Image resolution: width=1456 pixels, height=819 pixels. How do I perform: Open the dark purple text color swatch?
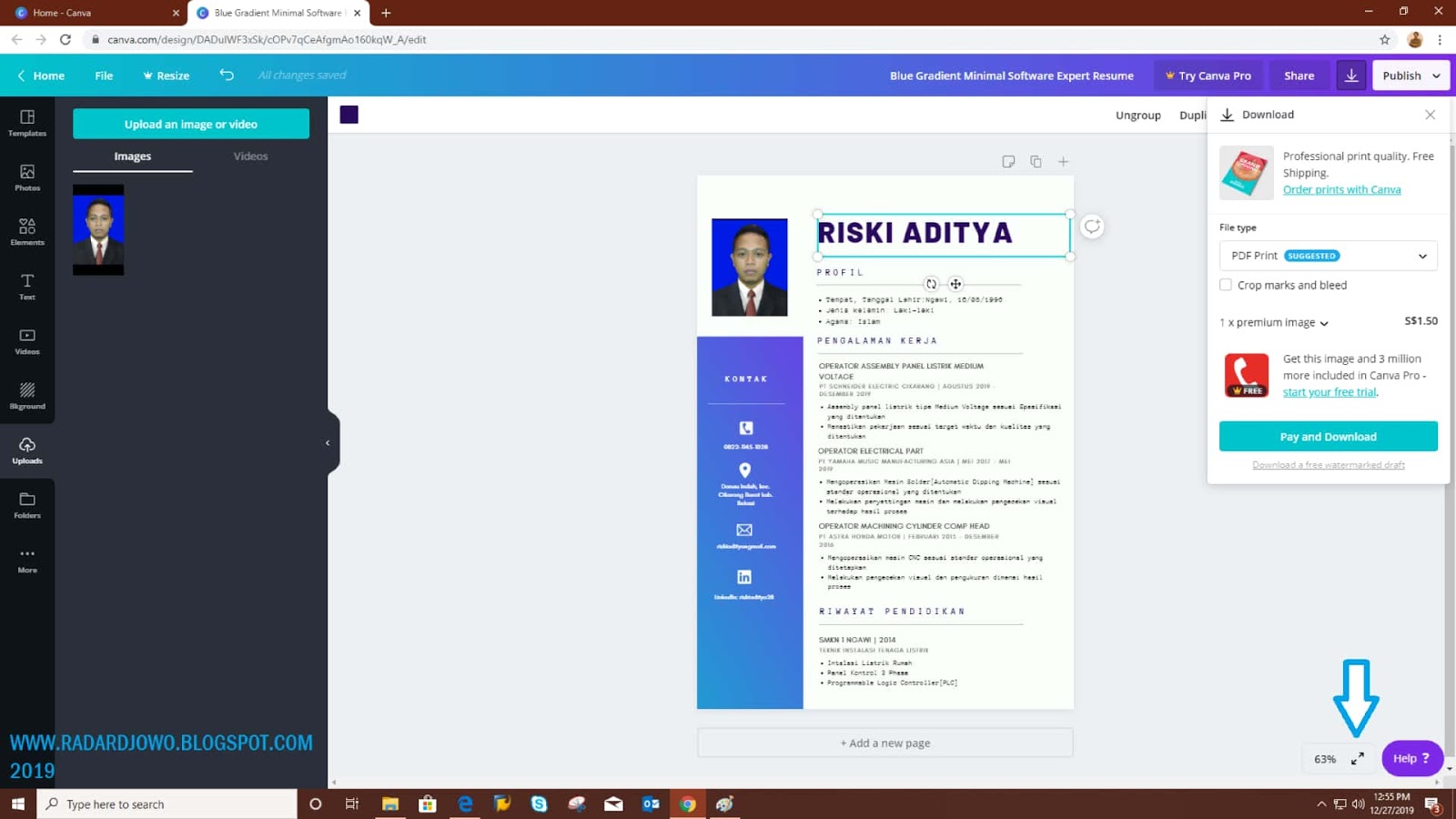click(349, 115)
